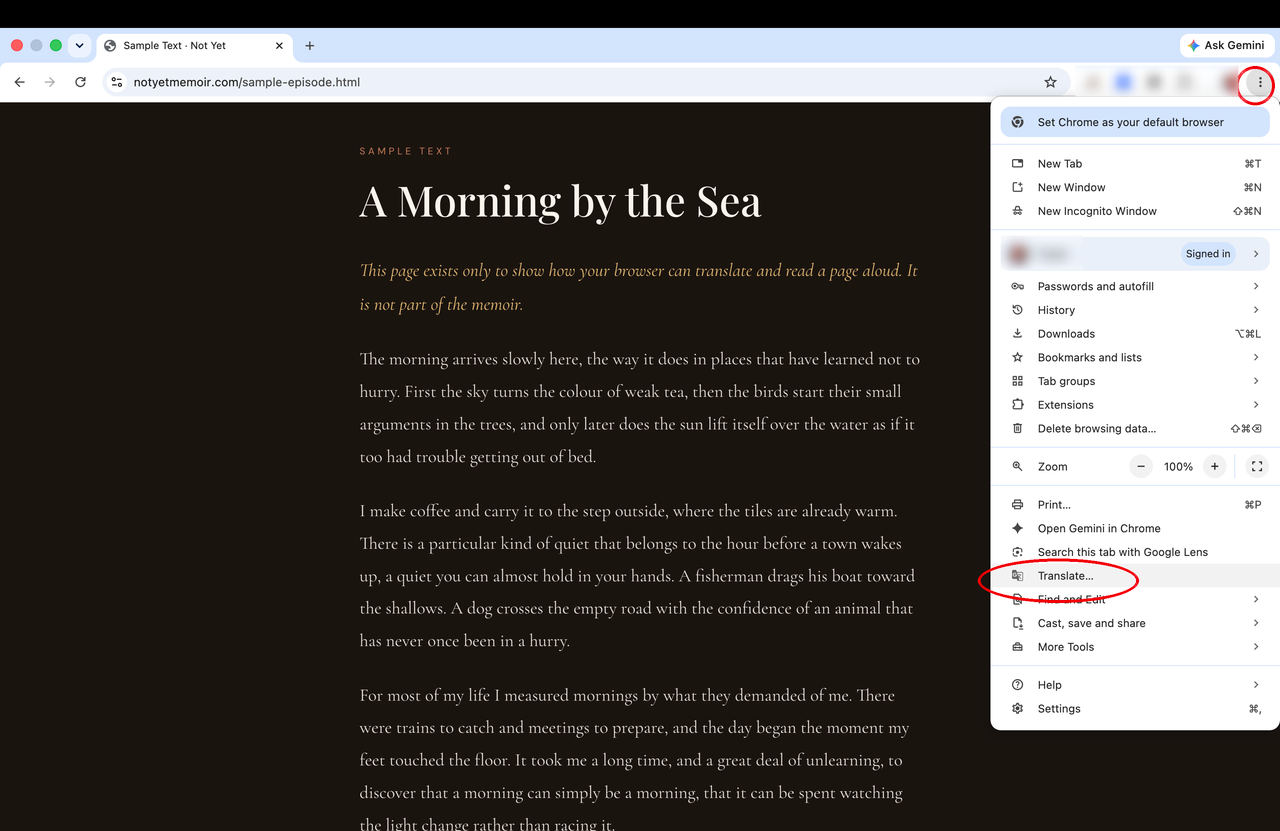Click the browser Forward arrow
1280x831 pixels.
coord(50,82)
